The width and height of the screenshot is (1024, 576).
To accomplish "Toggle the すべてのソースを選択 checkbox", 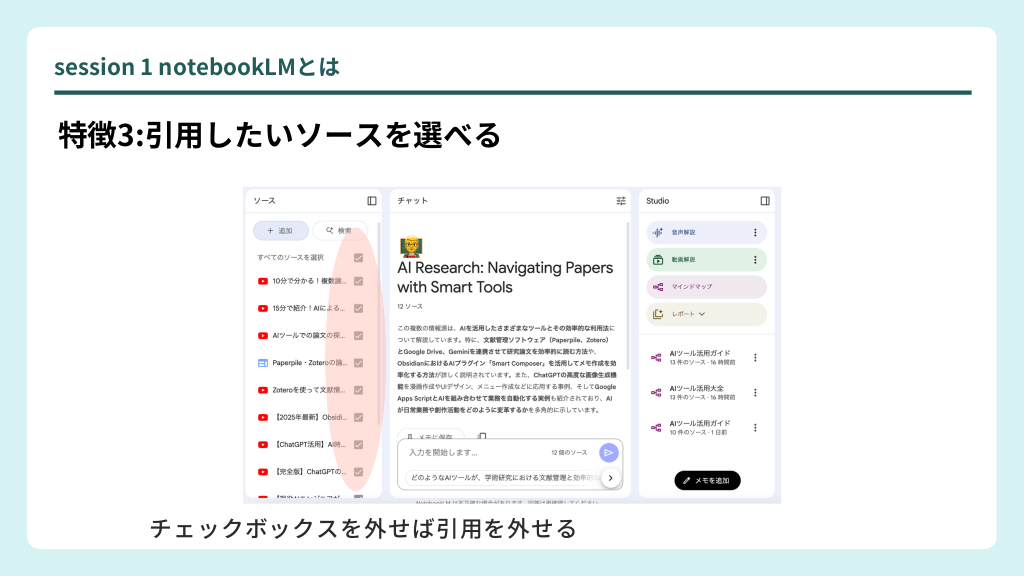I will pos(358,257).
